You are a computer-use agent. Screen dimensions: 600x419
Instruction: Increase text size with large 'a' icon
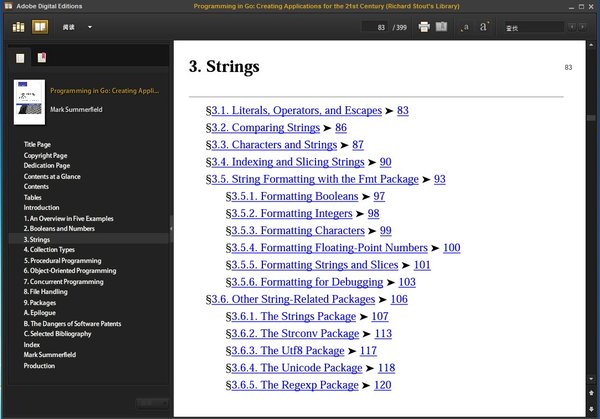[x=484, y=27]
